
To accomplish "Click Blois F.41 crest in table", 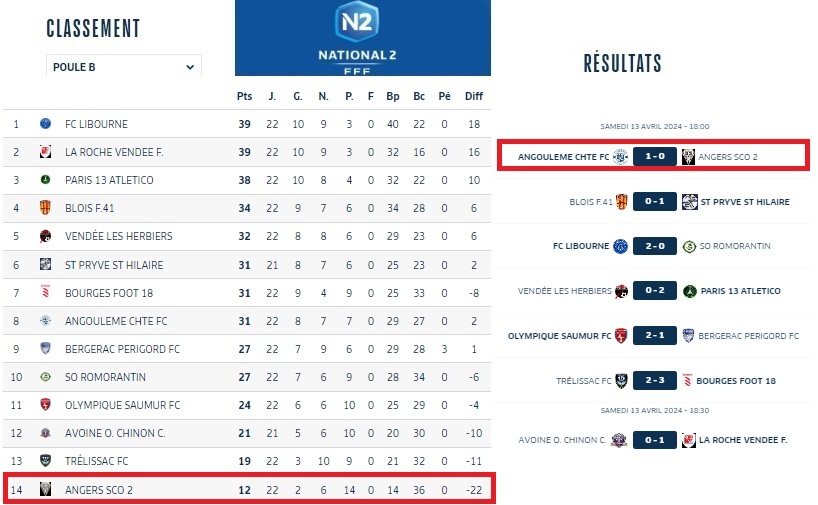I will click(45, 208).
